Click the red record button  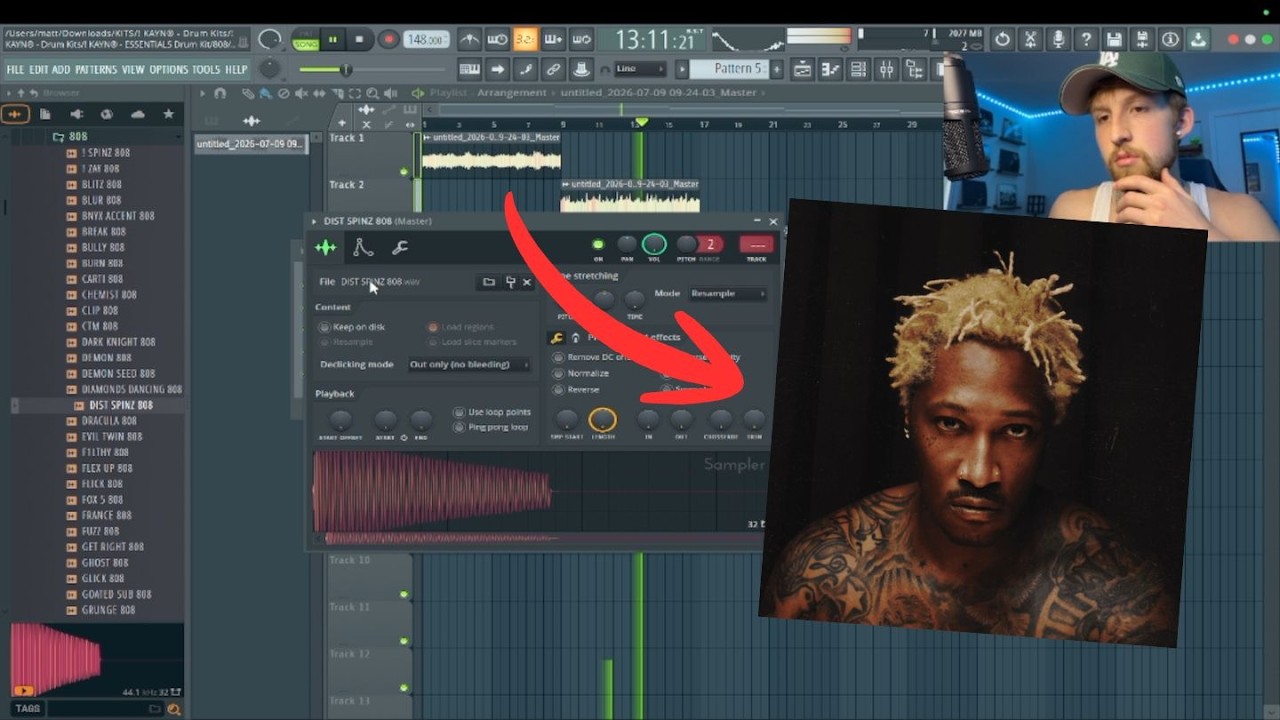[x=388, y=40]
